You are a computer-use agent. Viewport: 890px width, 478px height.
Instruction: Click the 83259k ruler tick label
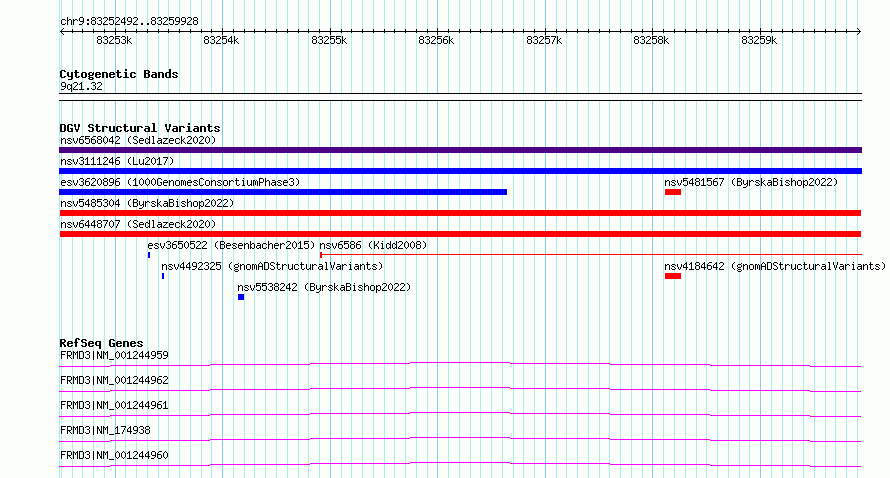click(759, 41)
